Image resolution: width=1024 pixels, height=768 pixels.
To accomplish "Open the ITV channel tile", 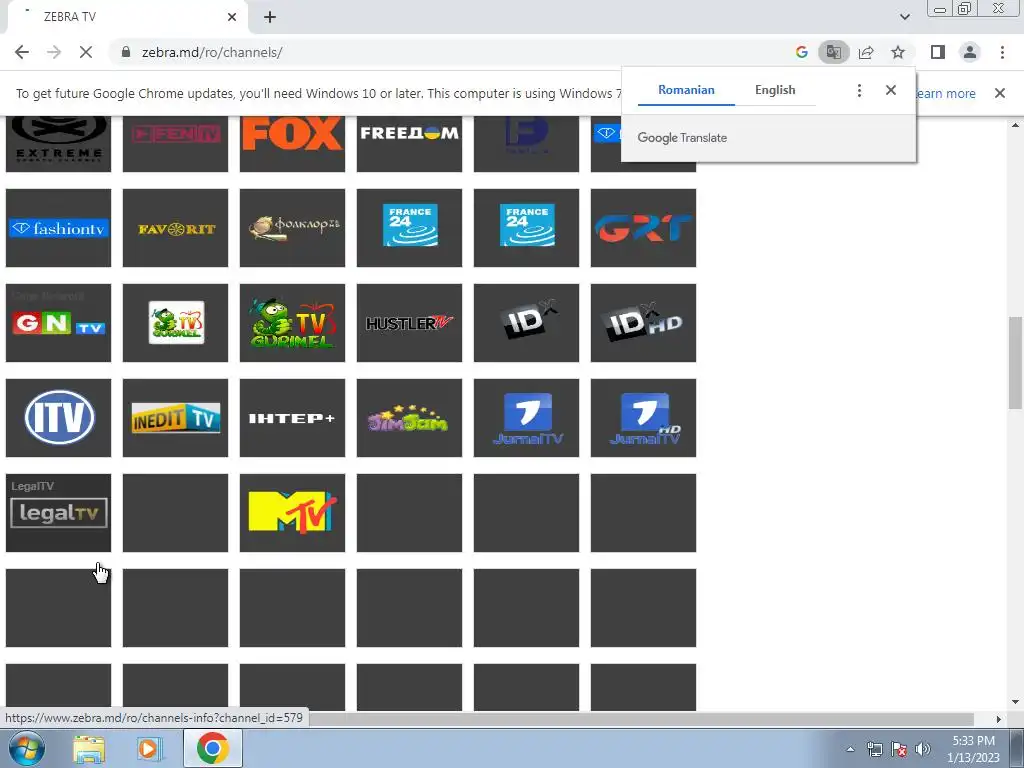I will [x=58, y=418].
